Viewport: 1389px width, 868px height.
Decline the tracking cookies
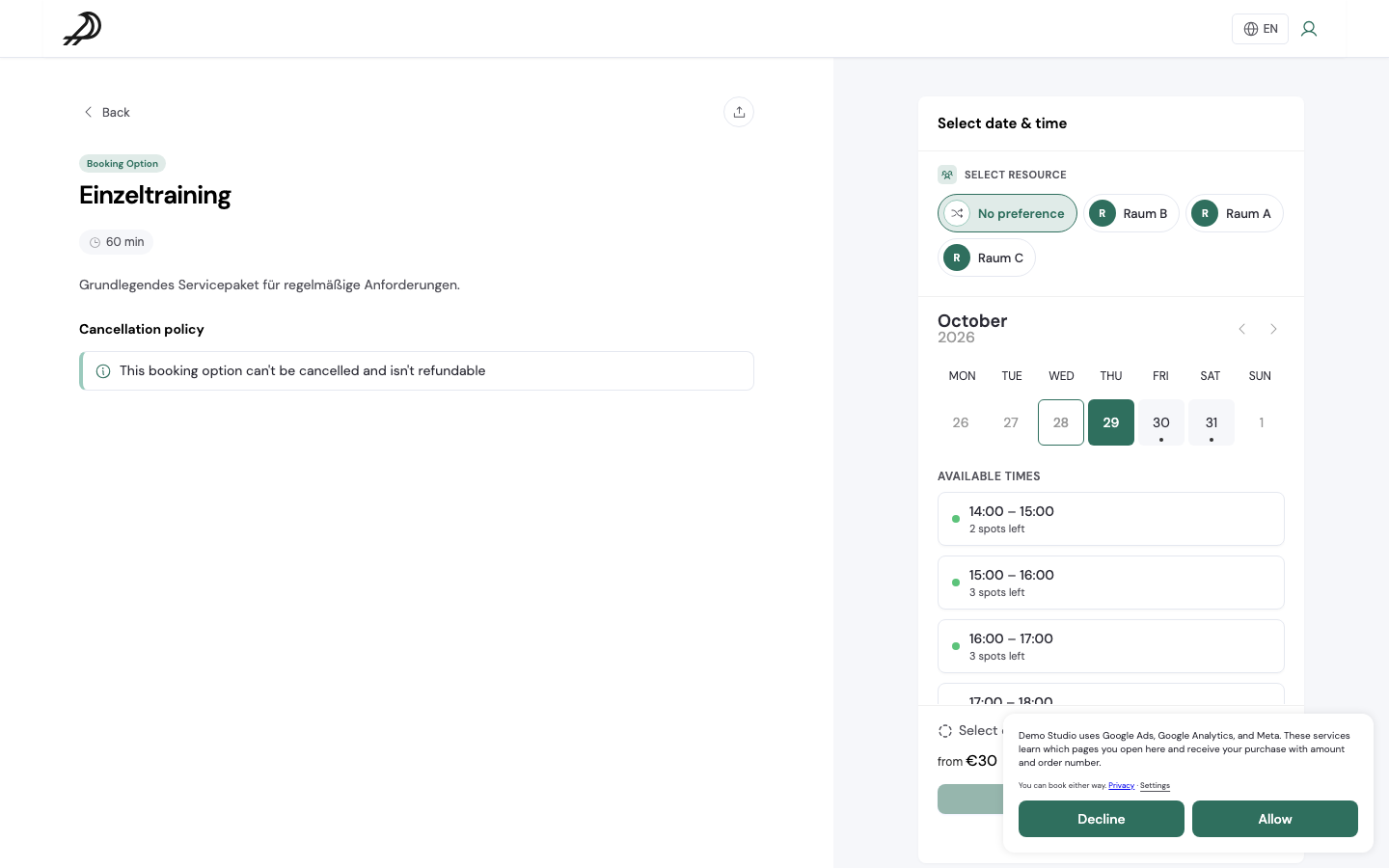coord(1102,819)
